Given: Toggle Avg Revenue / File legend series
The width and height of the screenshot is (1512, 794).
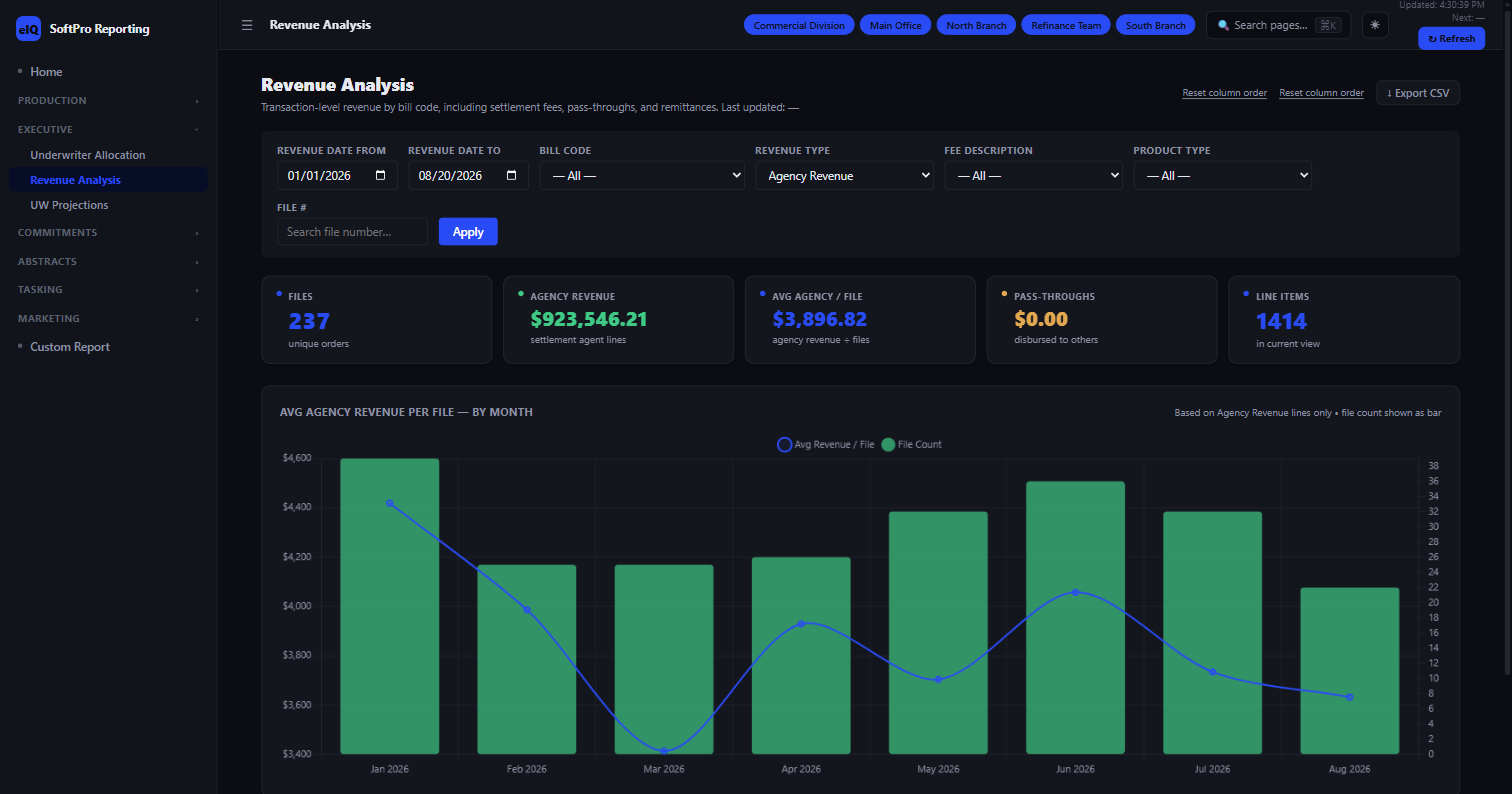Looking at the screenshot, I should 826,445.
